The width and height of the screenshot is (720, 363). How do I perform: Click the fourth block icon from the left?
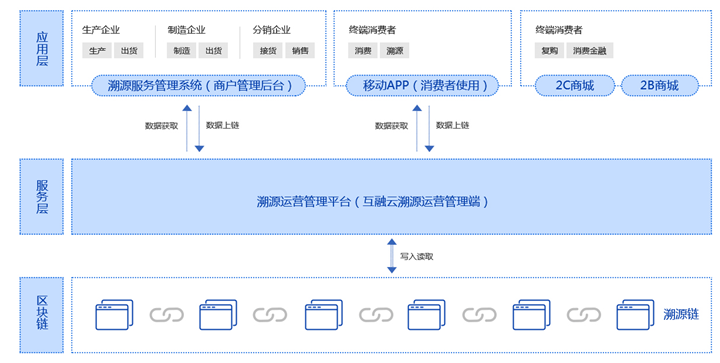(x=427, y=315)
